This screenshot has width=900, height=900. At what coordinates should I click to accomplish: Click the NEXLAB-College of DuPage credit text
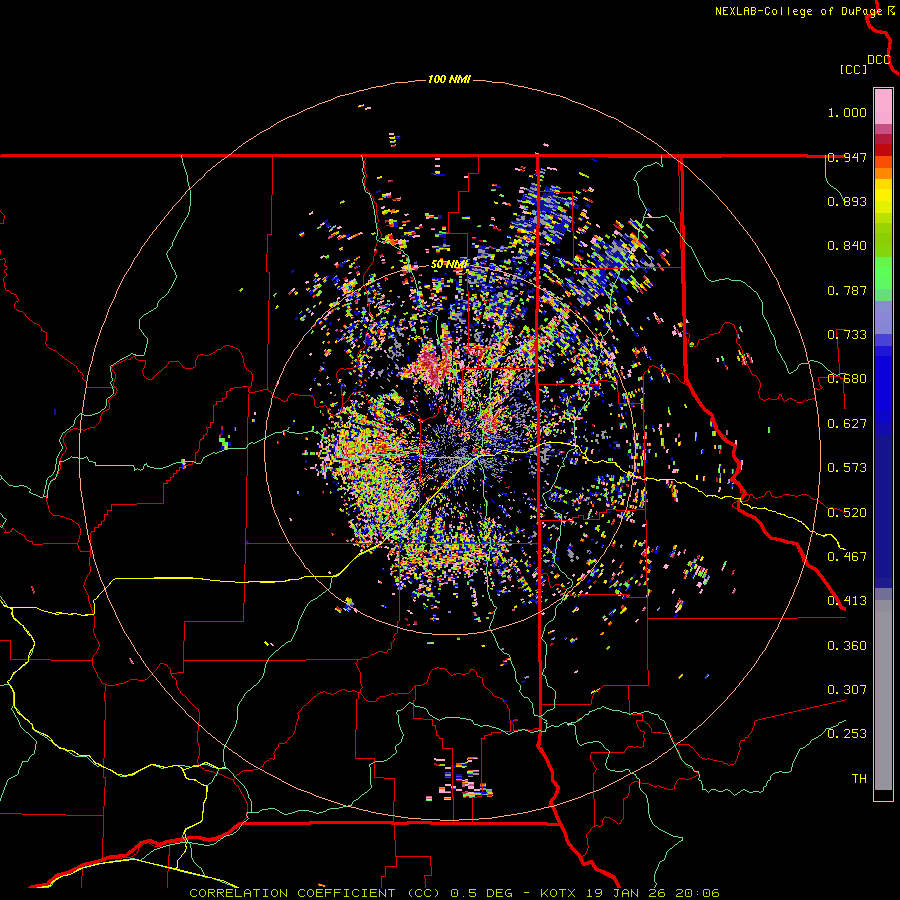[x=799, y=11]
